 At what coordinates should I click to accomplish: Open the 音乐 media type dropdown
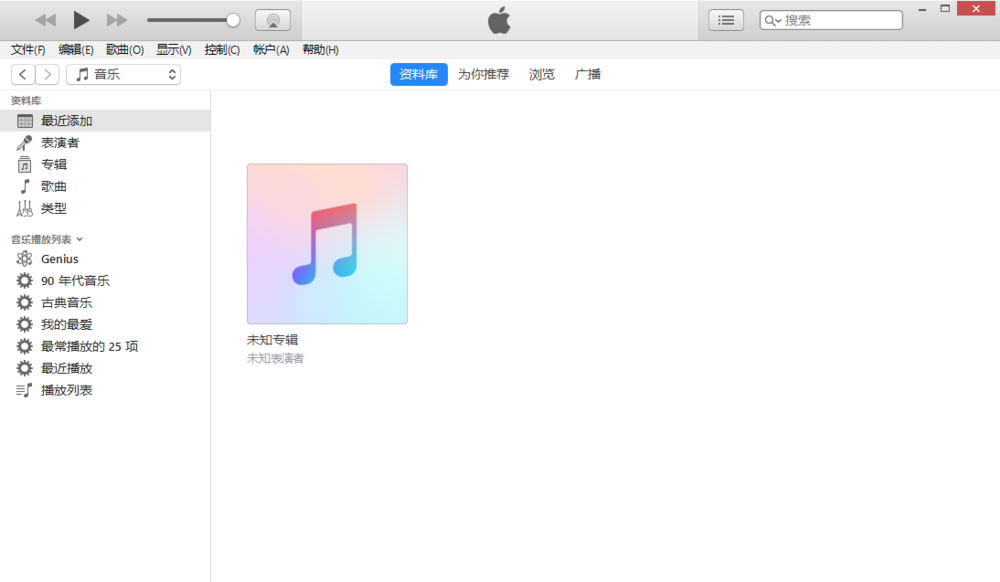tap(122, 74)
